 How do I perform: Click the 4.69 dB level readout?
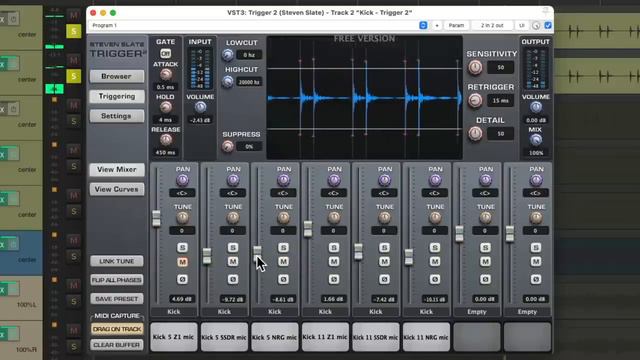tap(182, 299)
